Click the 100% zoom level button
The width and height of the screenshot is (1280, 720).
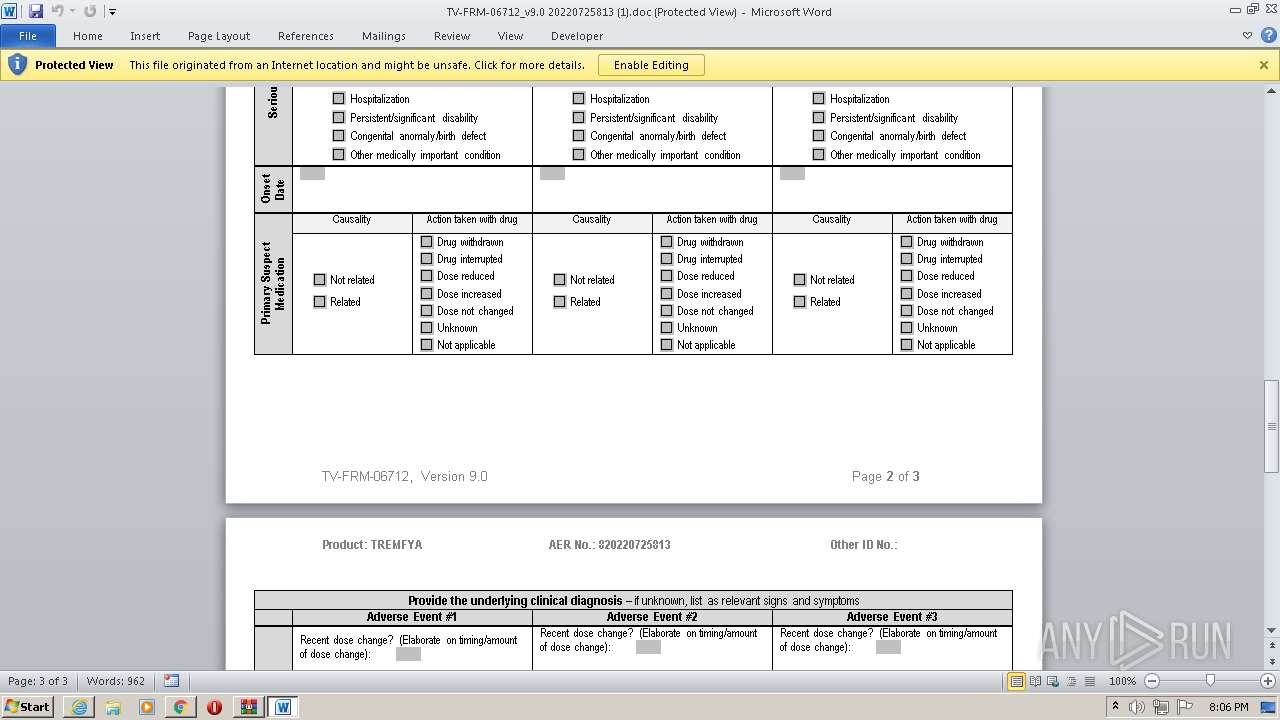(x=1122, y=681)
